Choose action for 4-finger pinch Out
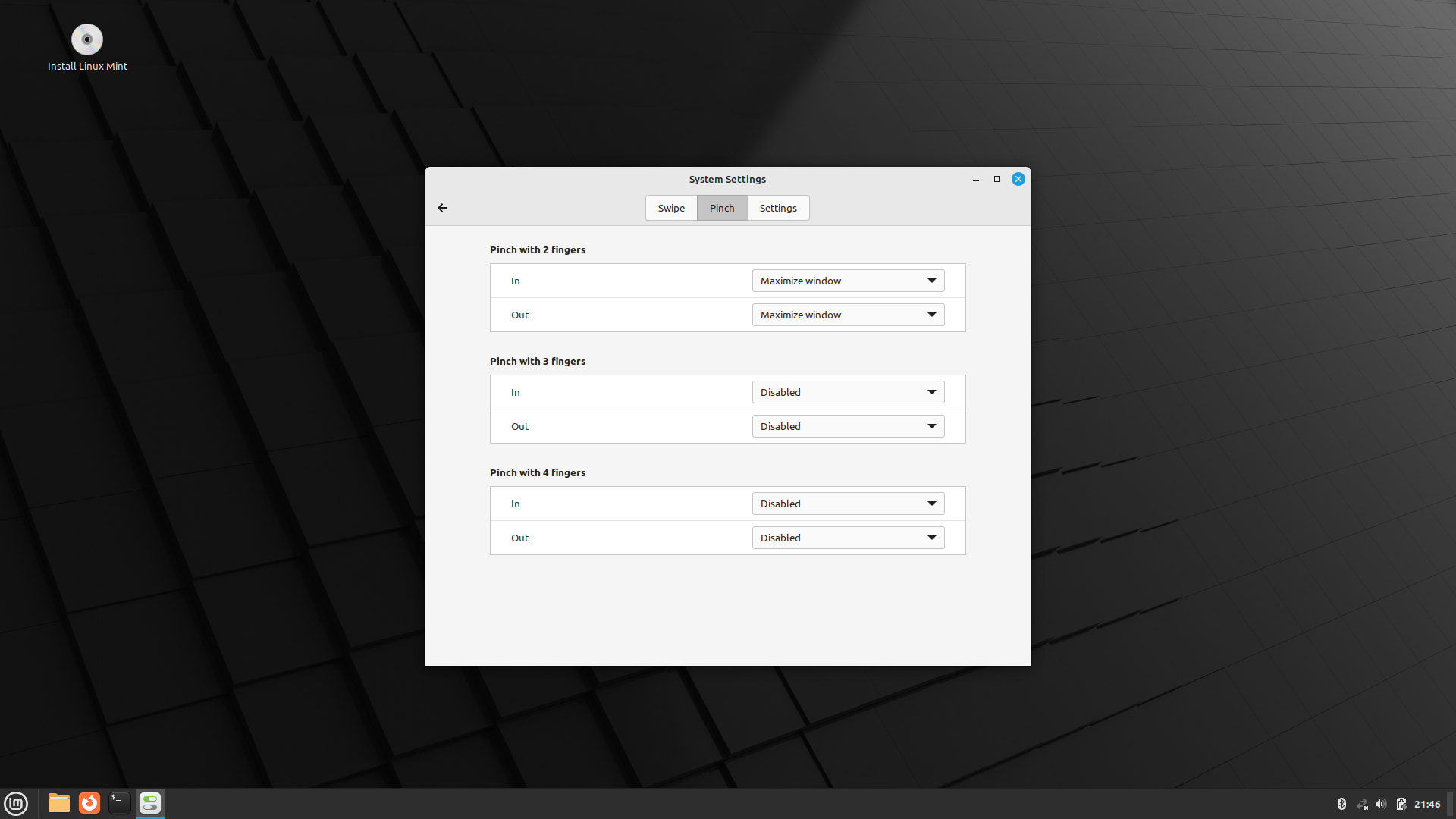The height and width of the screenshot is (819, 1456). (848, 538)
